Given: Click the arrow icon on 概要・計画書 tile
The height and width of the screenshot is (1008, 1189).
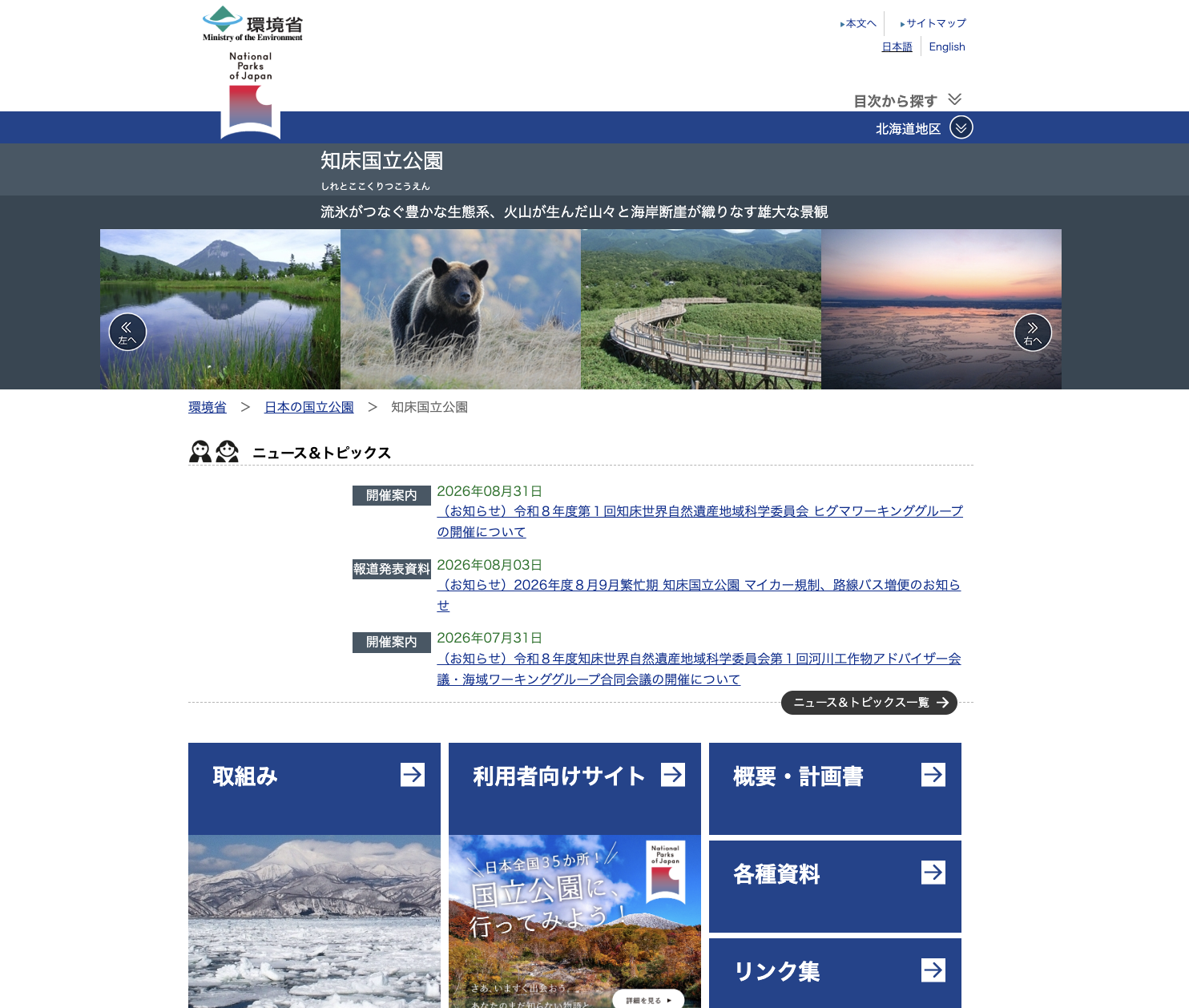Looking at the screenshot, I should (933, 775).
